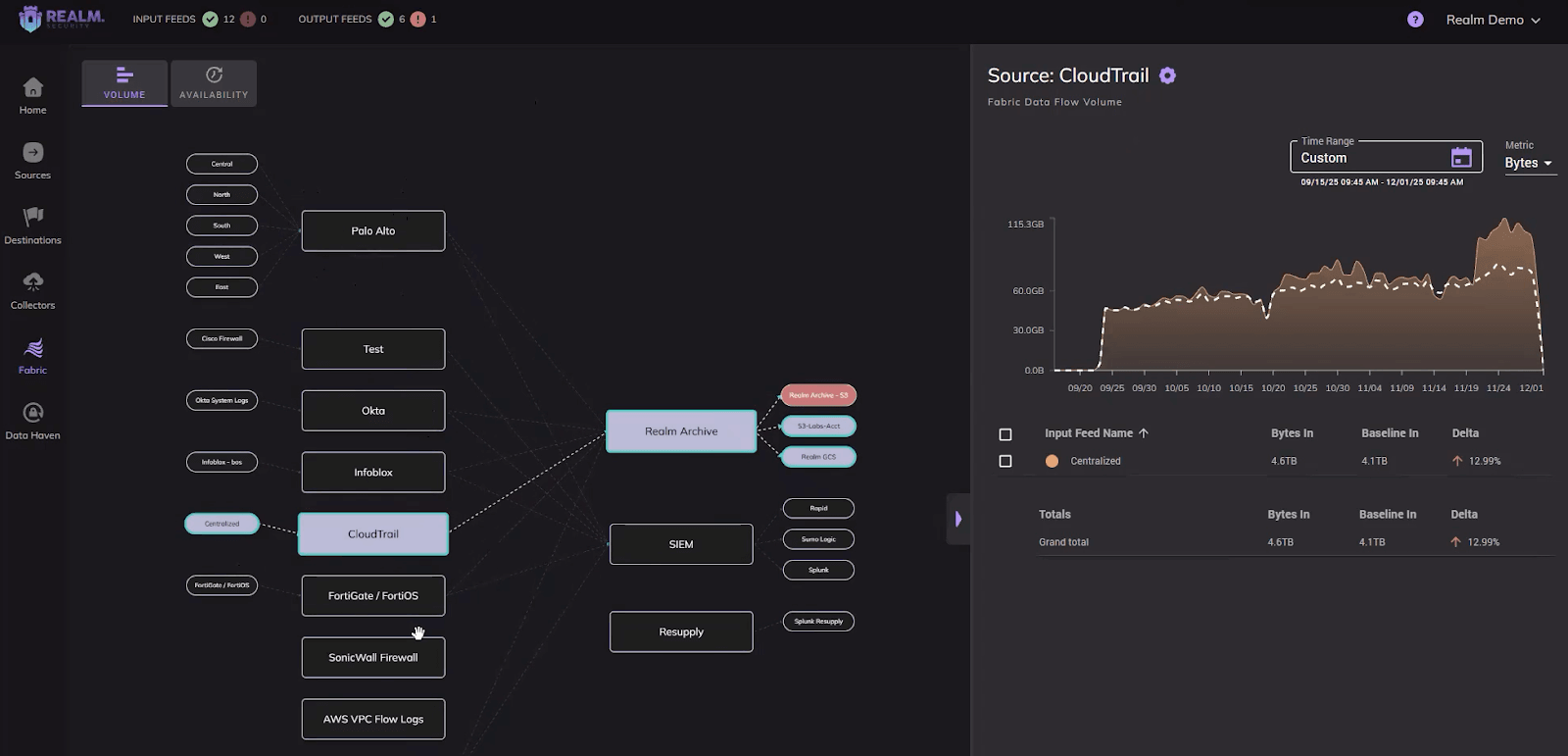Click the Centralized orange color dot
Viewport: 1568px width, 756px height.
pos(1052,461)
